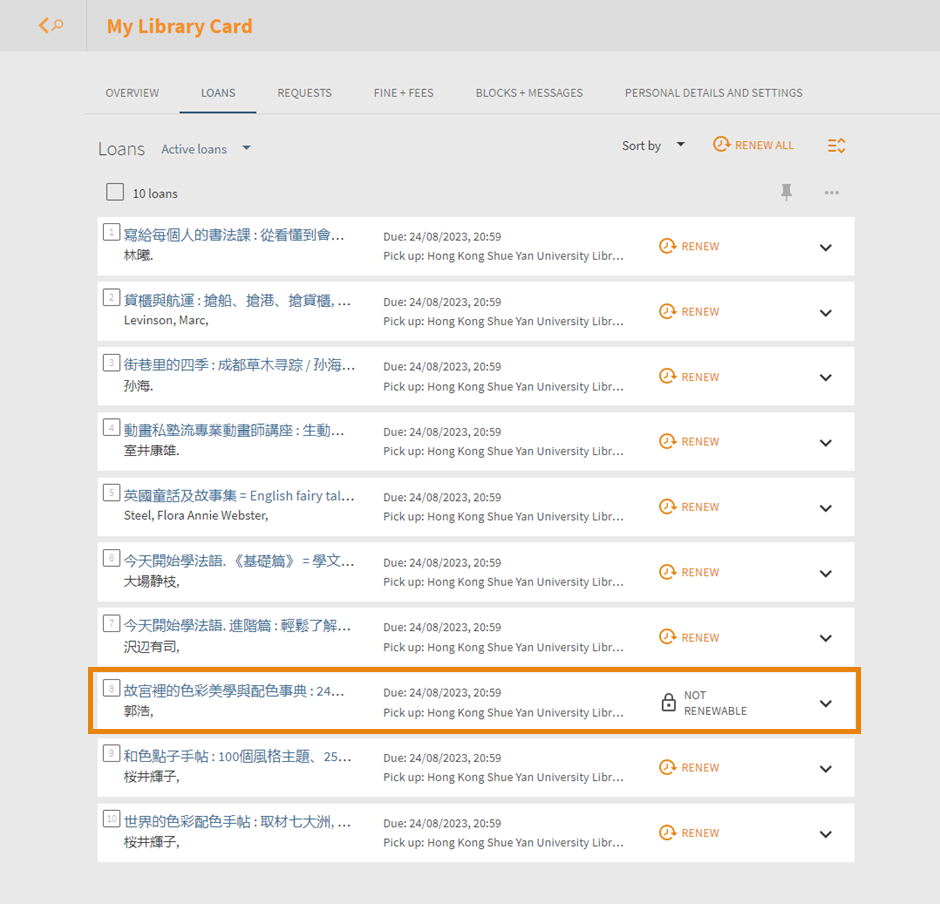
Task: Click the list view toggle icon beside Renew All
Action: coord(836,146)
